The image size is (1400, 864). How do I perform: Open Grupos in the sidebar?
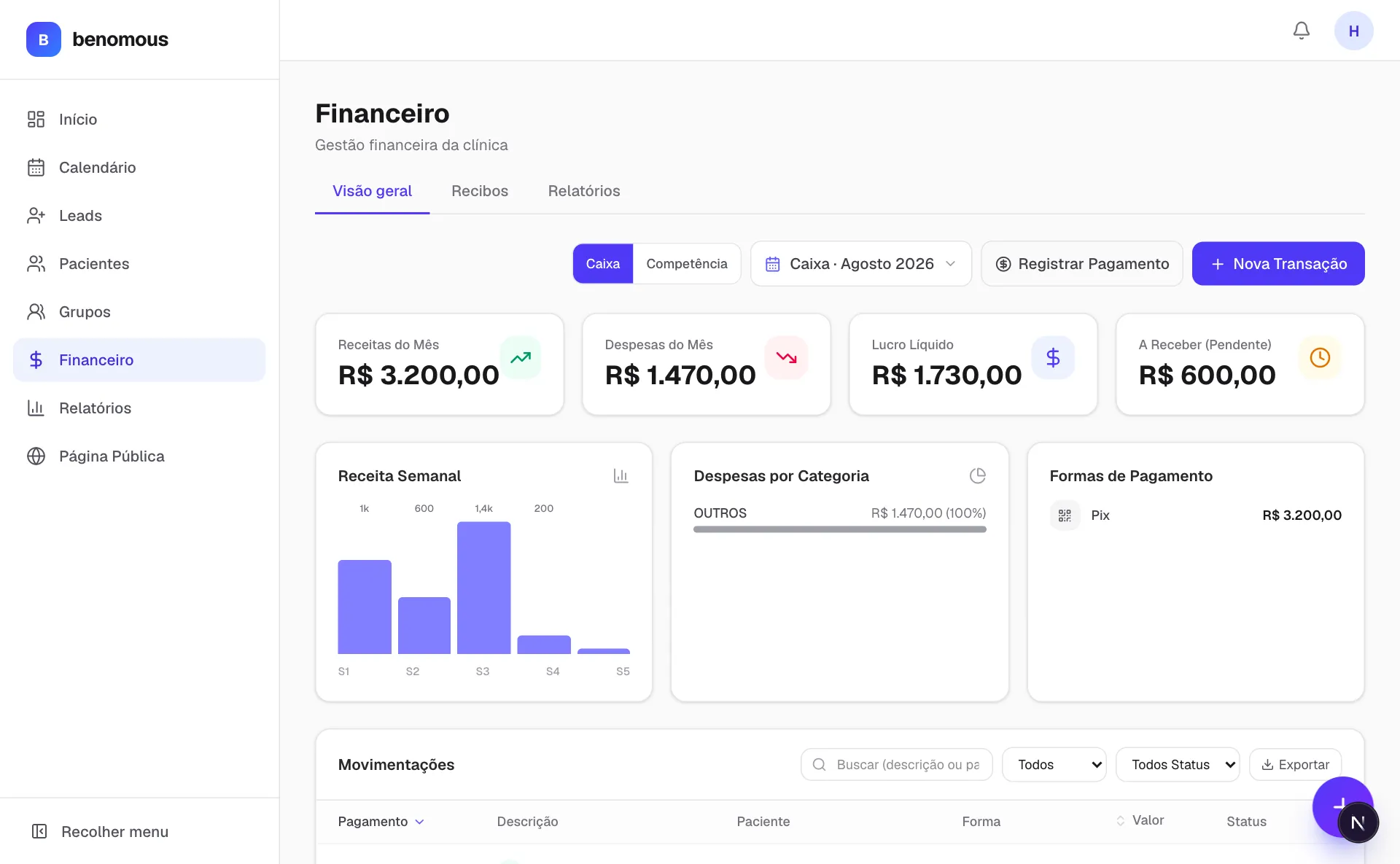click(x=139, y=311)
